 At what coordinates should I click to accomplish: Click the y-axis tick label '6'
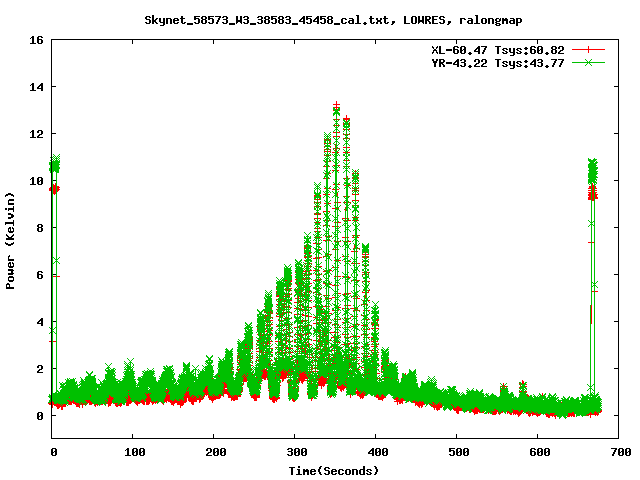pyautogui.click(x=40, y=275)
